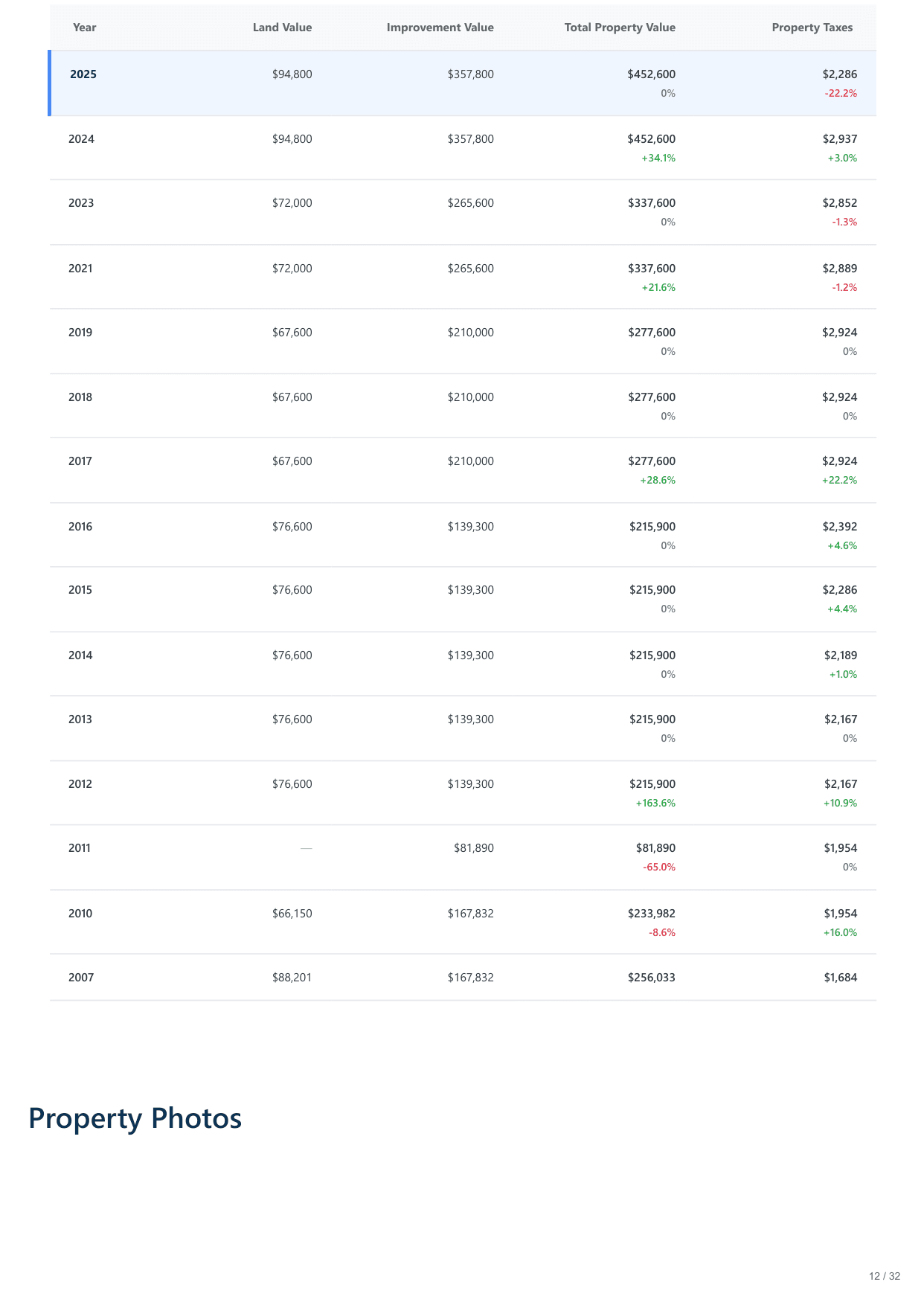924x1305 pixels.
Task: Click the +34.1% total value change
Action: pos(658,158)
